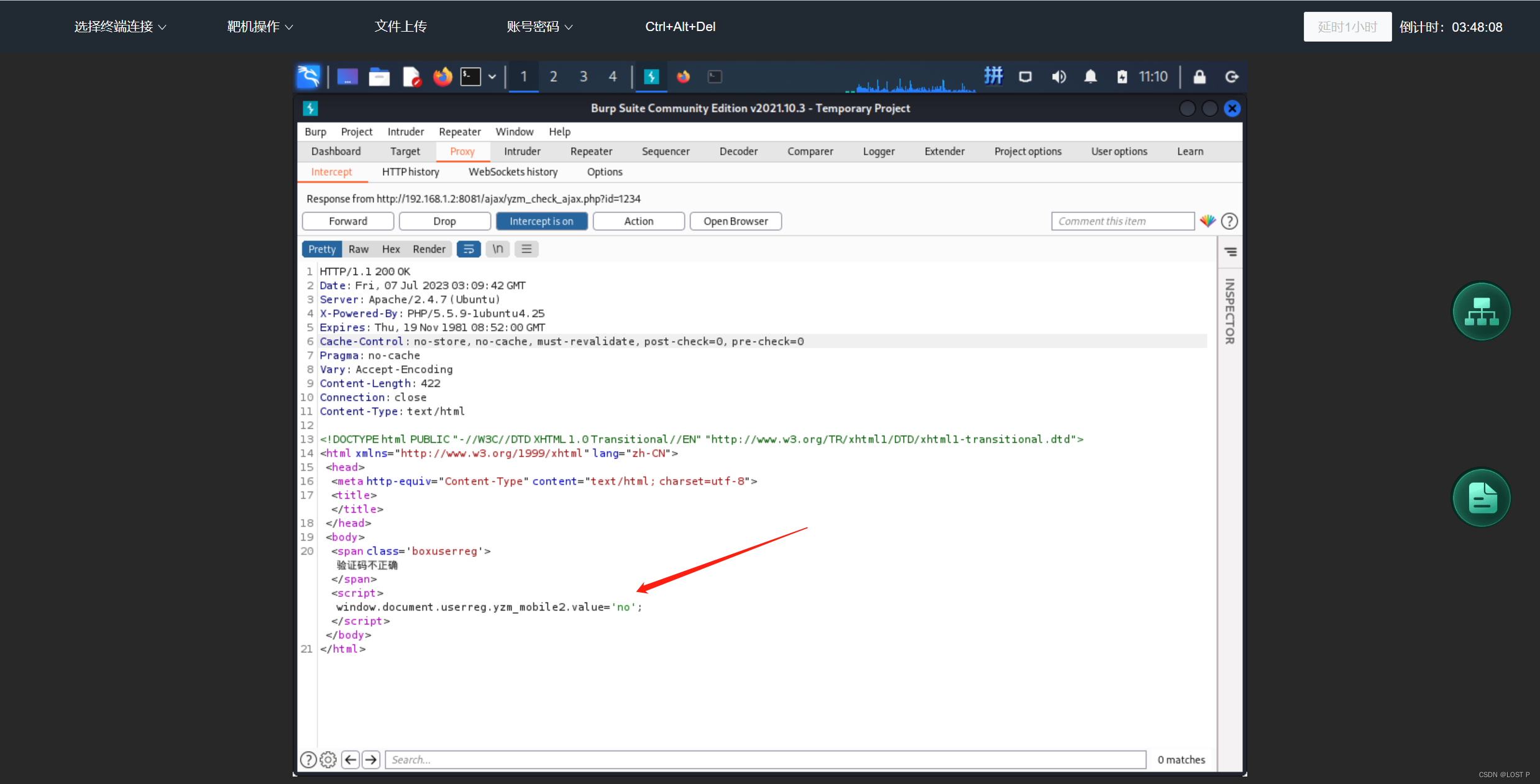Switch message view to Raw

click(x=359, y=249)
